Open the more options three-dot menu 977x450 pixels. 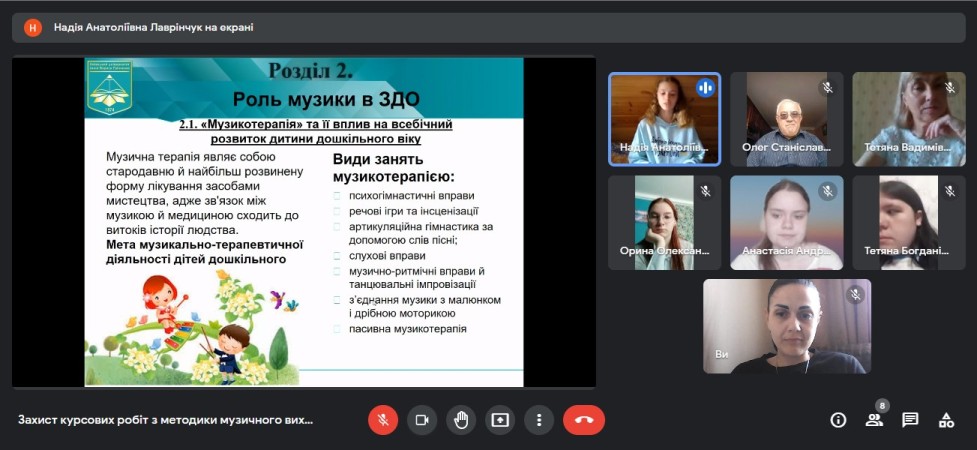pyautogui.click(x=539, y=420)
